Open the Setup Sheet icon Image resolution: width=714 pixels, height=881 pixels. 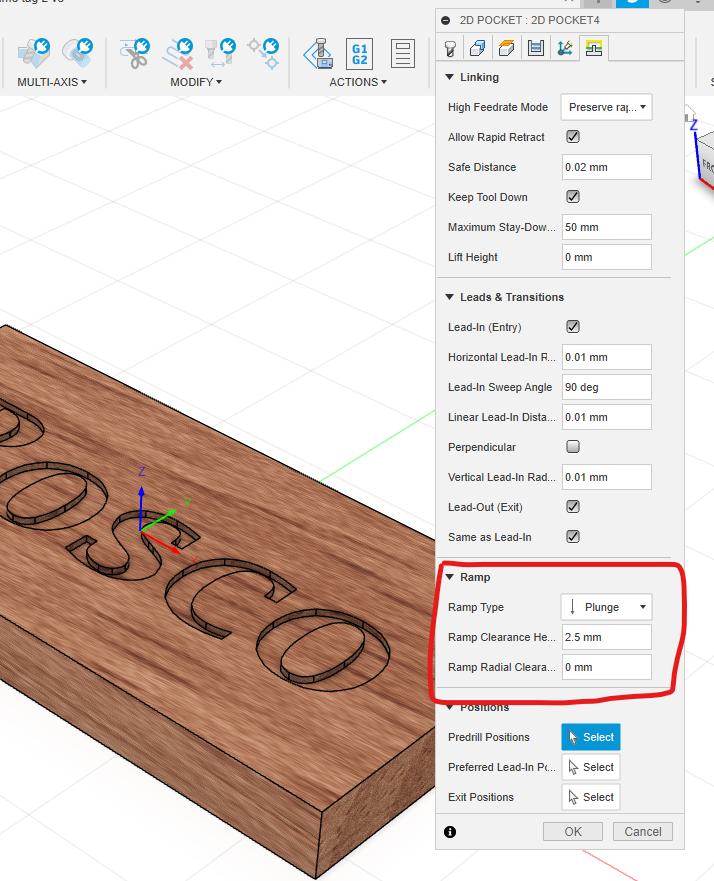(403, 54)
